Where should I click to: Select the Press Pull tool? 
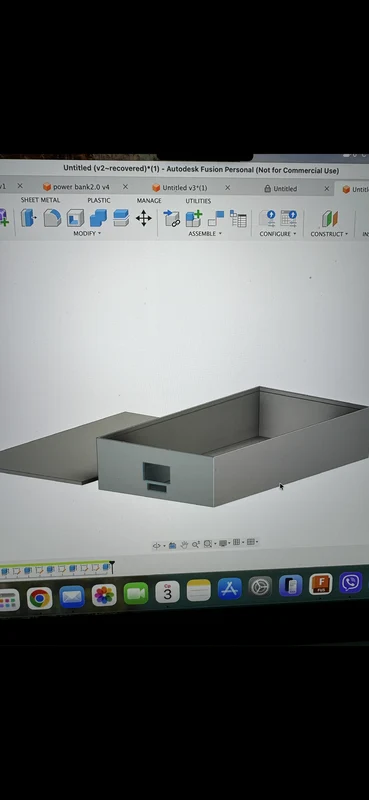28,218
